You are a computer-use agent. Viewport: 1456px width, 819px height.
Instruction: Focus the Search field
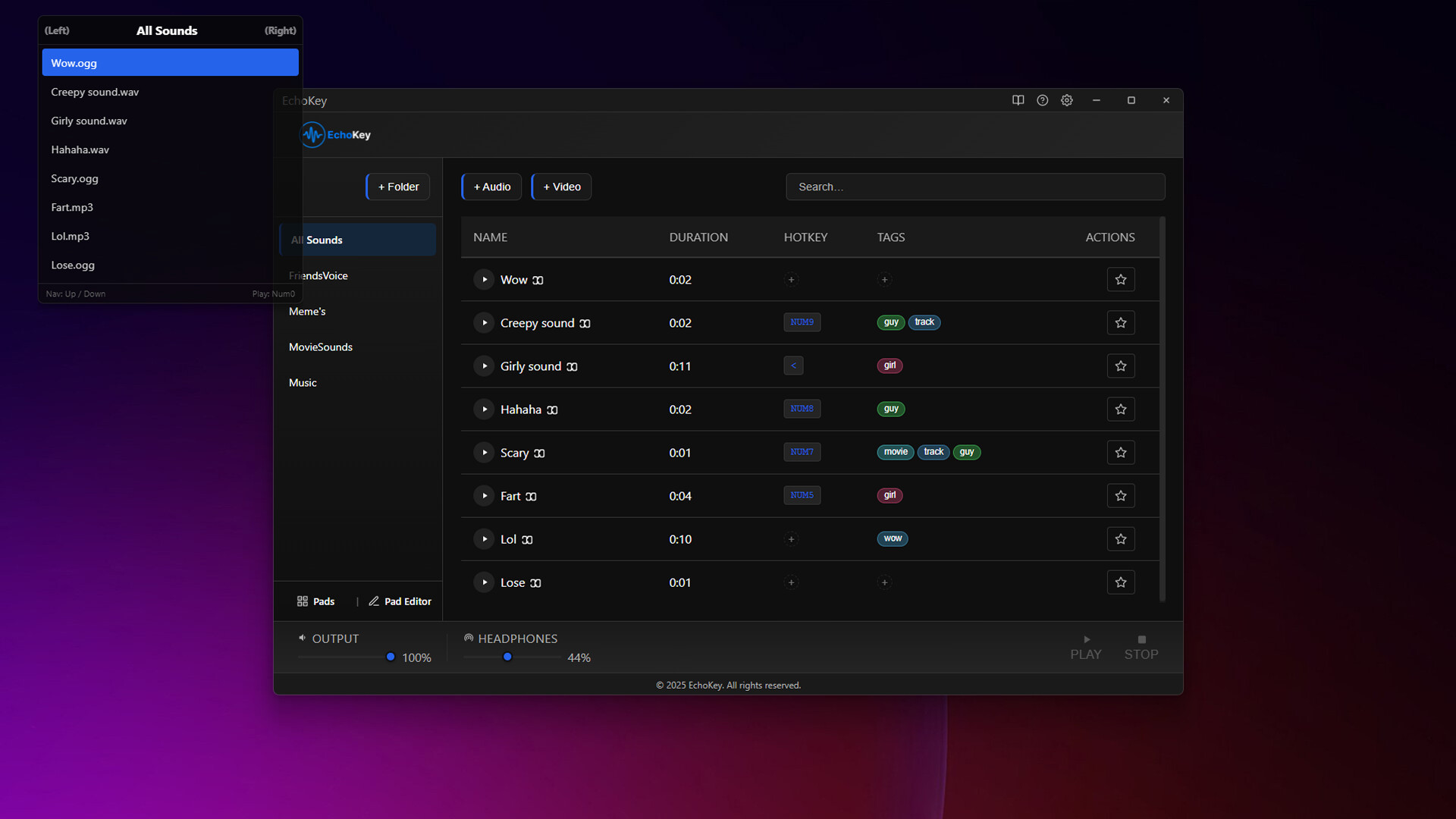pos(975,187)
